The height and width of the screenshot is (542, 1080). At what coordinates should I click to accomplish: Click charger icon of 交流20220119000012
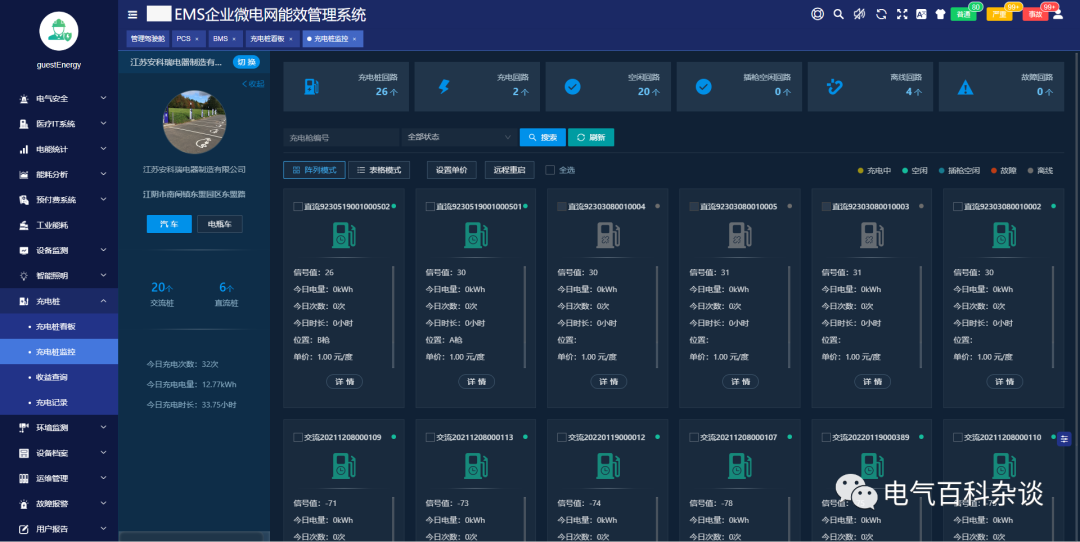608,466
